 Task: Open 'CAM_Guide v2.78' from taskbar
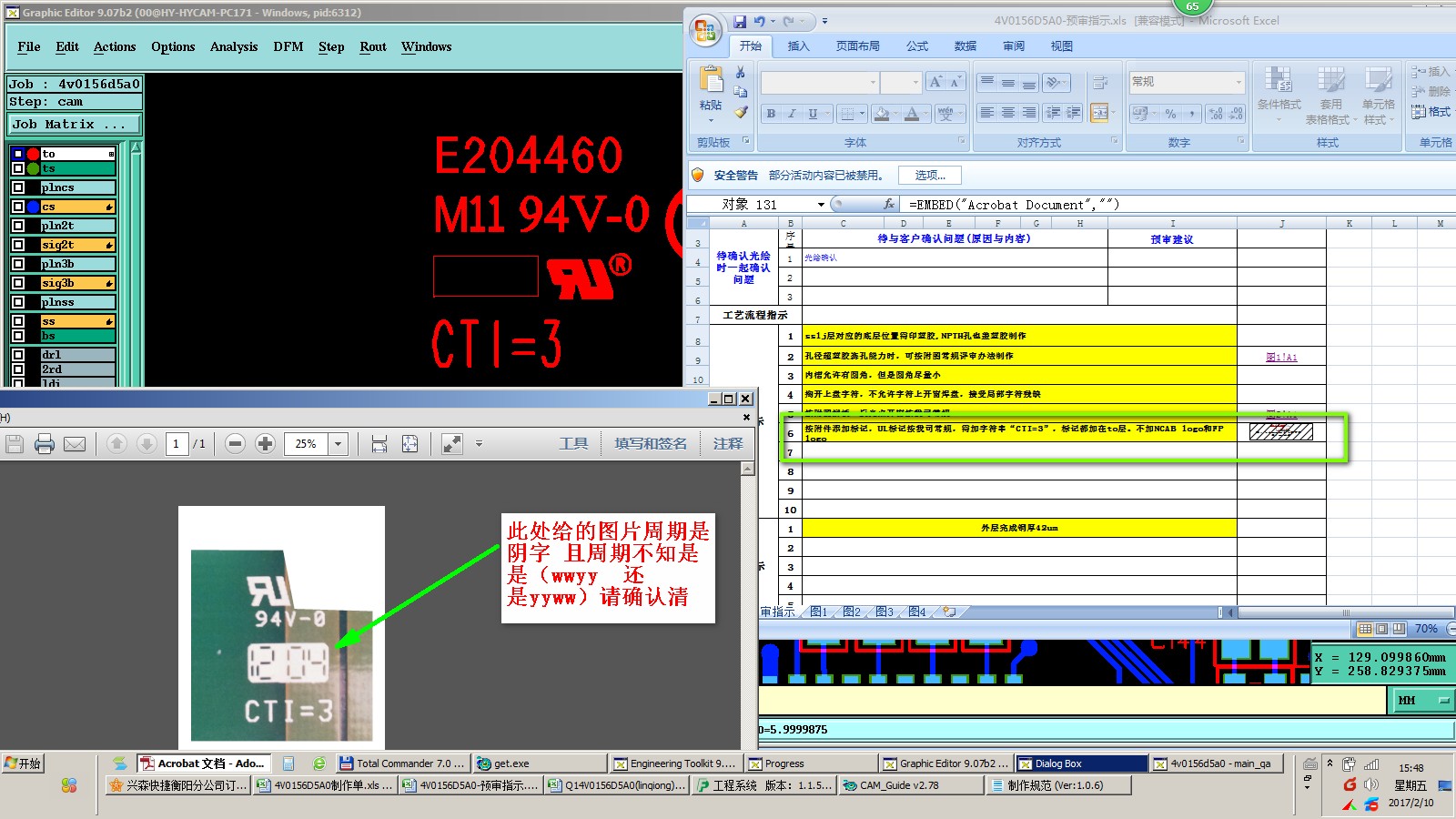tap(911, 785)
